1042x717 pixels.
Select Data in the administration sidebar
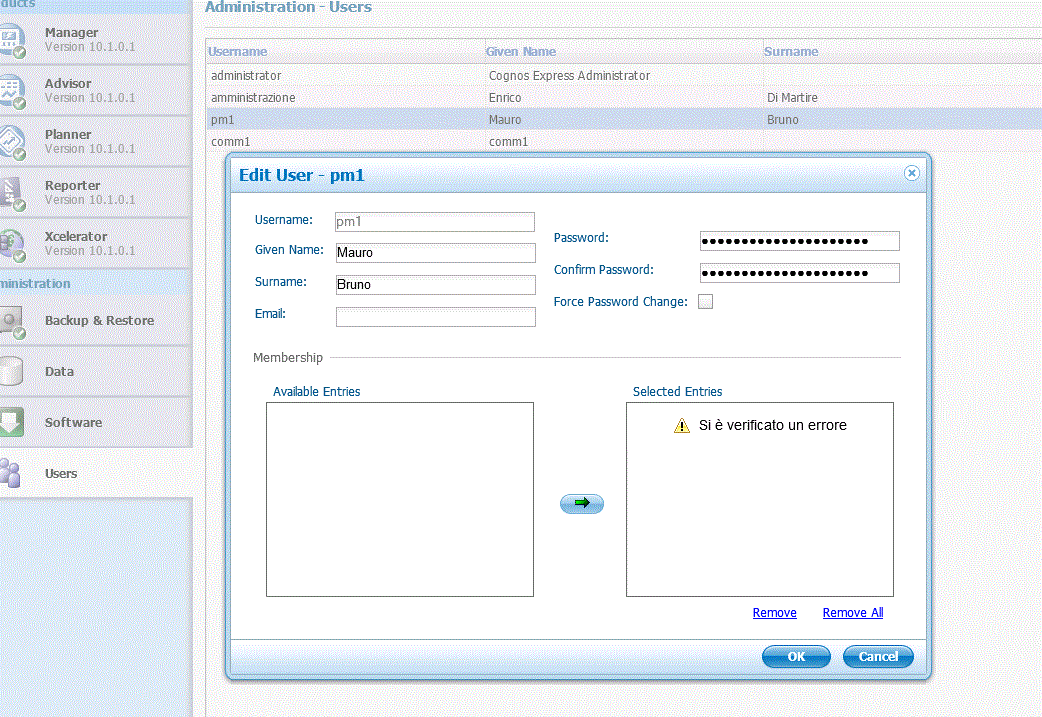click(96, 371)
